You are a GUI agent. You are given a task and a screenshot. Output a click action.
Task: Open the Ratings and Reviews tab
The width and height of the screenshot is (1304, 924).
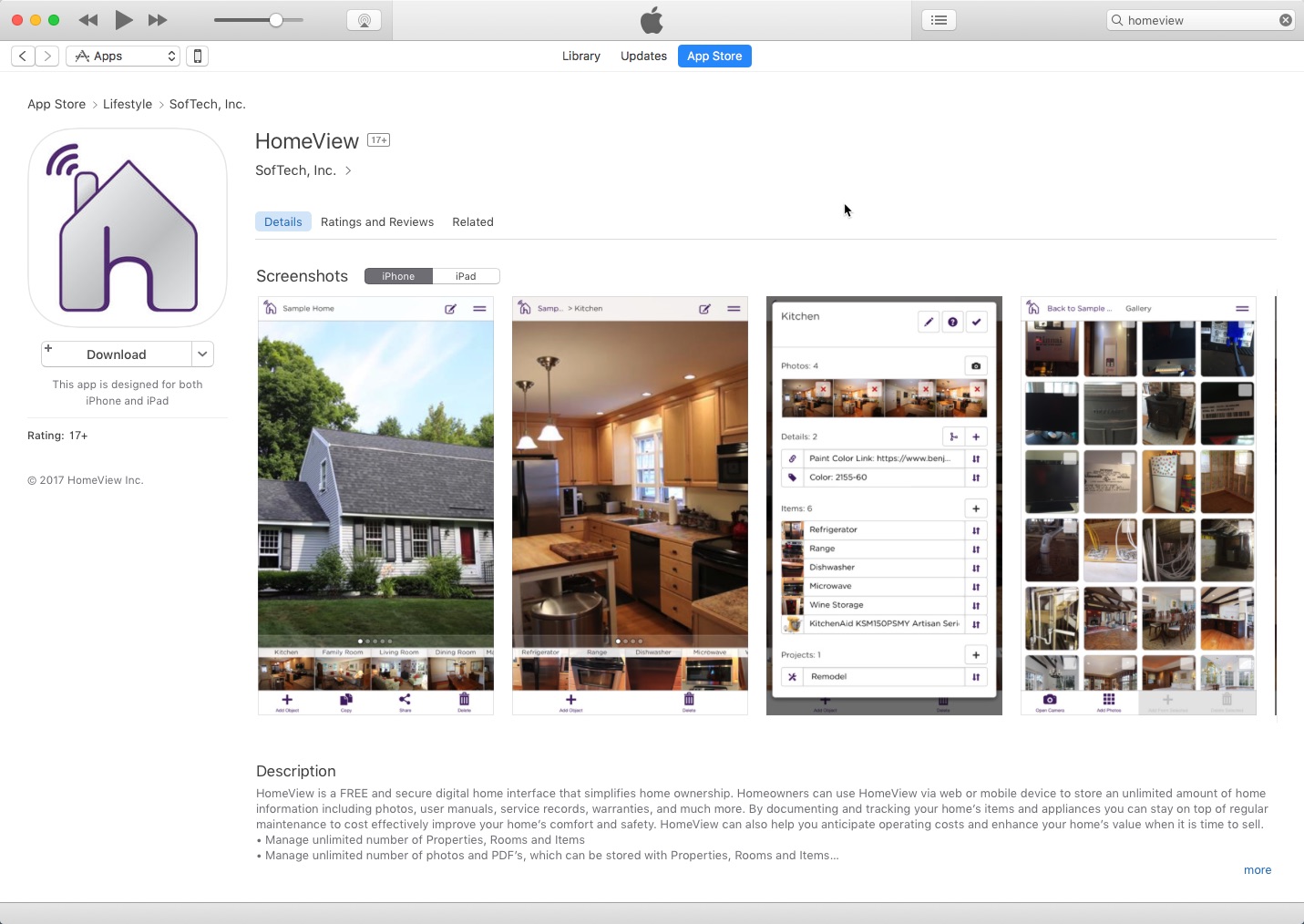pyautogui.click(x=377, y=222)
